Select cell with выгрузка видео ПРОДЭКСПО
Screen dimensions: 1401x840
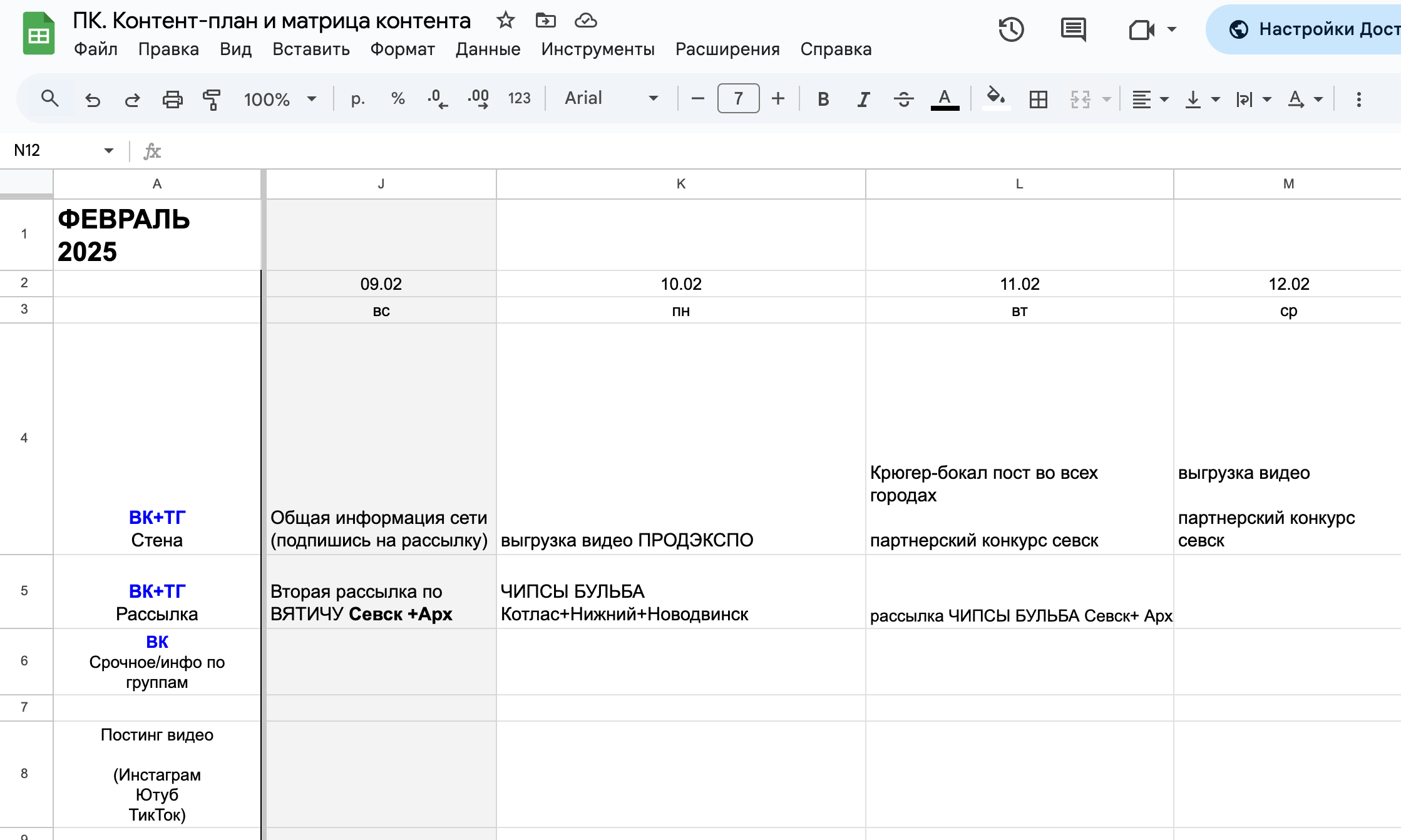680,439
